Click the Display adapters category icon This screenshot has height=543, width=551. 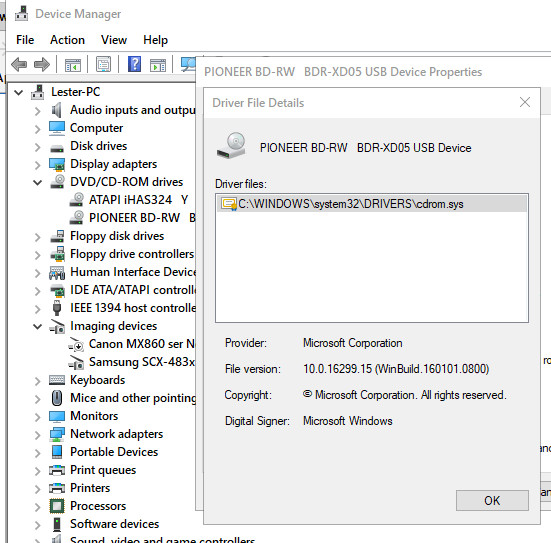pos(57,164)
